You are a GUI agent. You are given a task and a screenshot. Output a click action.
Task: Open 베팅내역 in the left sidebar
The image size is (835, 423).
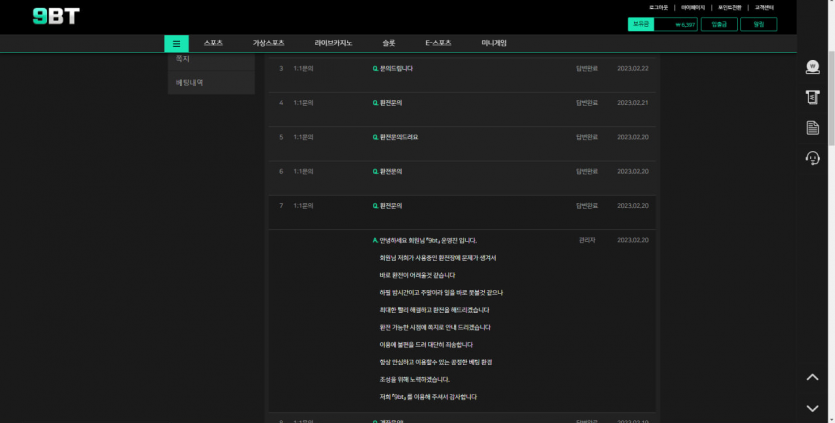coord(189,83)
